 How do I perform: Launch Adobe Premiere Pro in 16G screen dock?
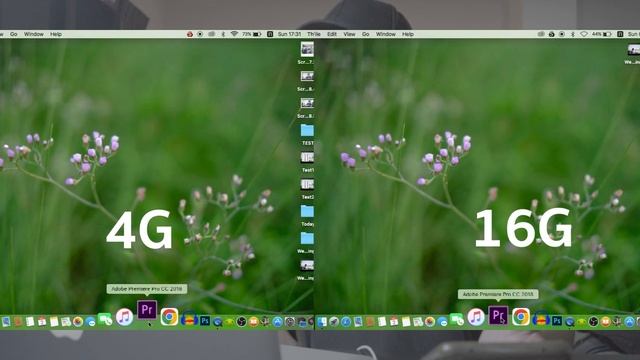pyautogui.click(x=498, y=316)
